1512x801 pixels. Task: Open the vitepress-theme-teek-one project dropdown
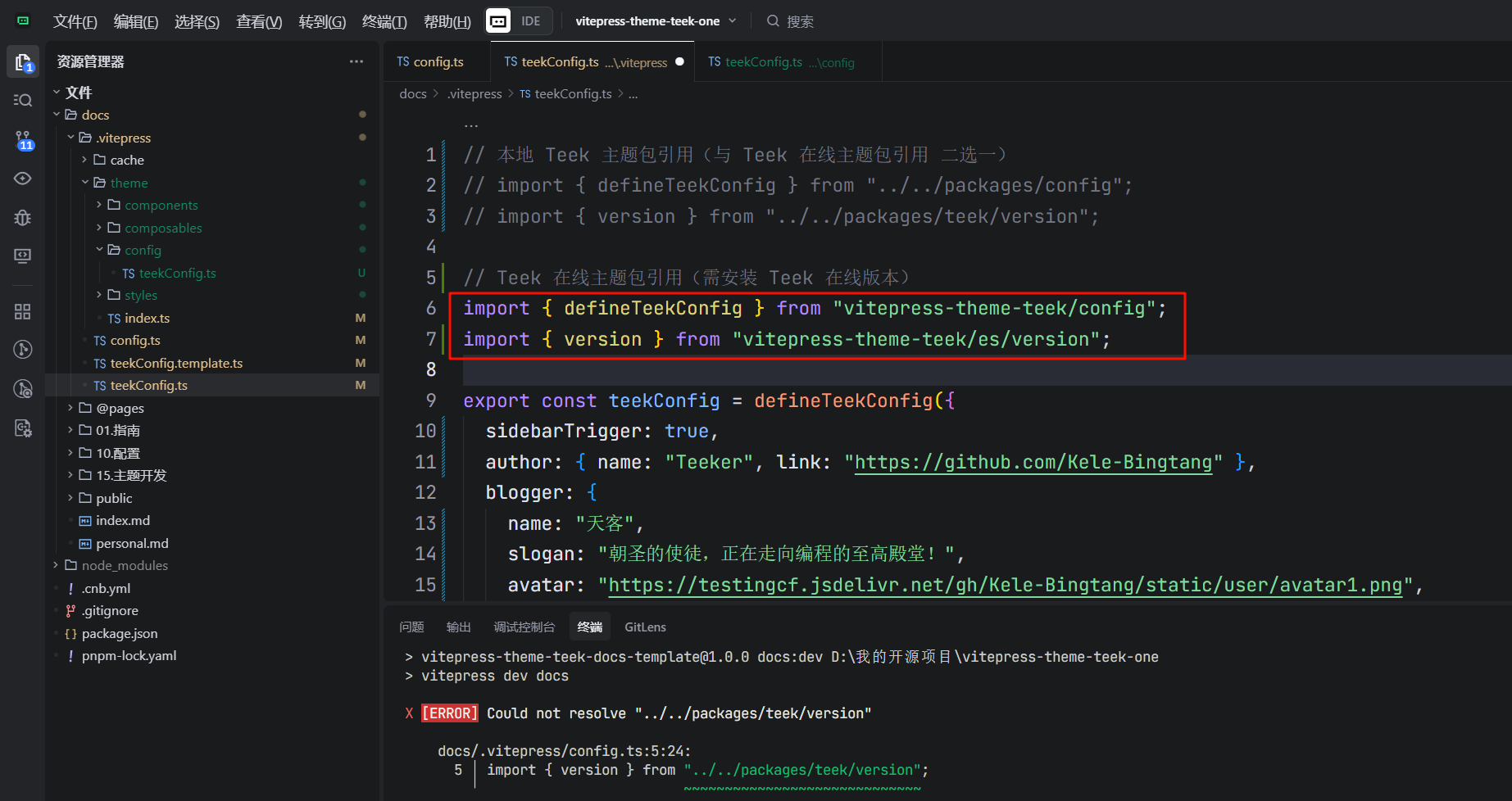click(655, 21)
